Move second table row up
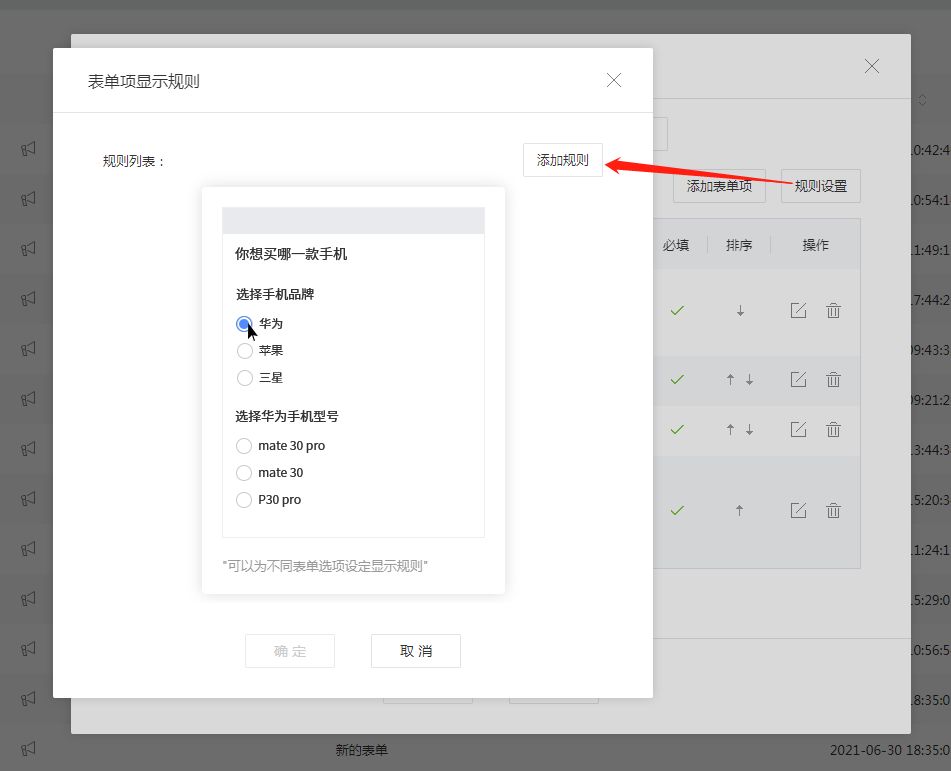This screenshot has width=951, height=771. point(730,380)
